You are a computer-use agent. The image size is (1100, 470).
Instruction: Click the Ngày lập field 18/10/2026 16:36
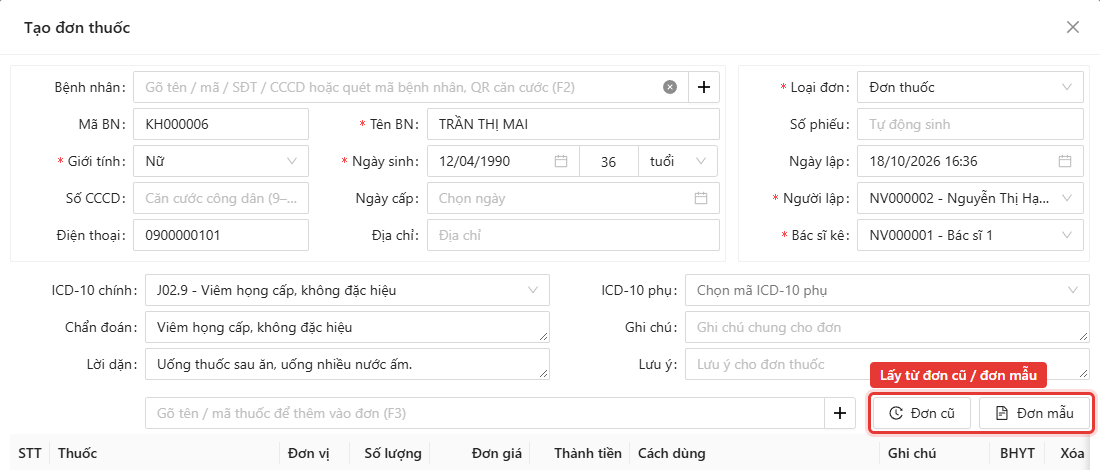970,161
